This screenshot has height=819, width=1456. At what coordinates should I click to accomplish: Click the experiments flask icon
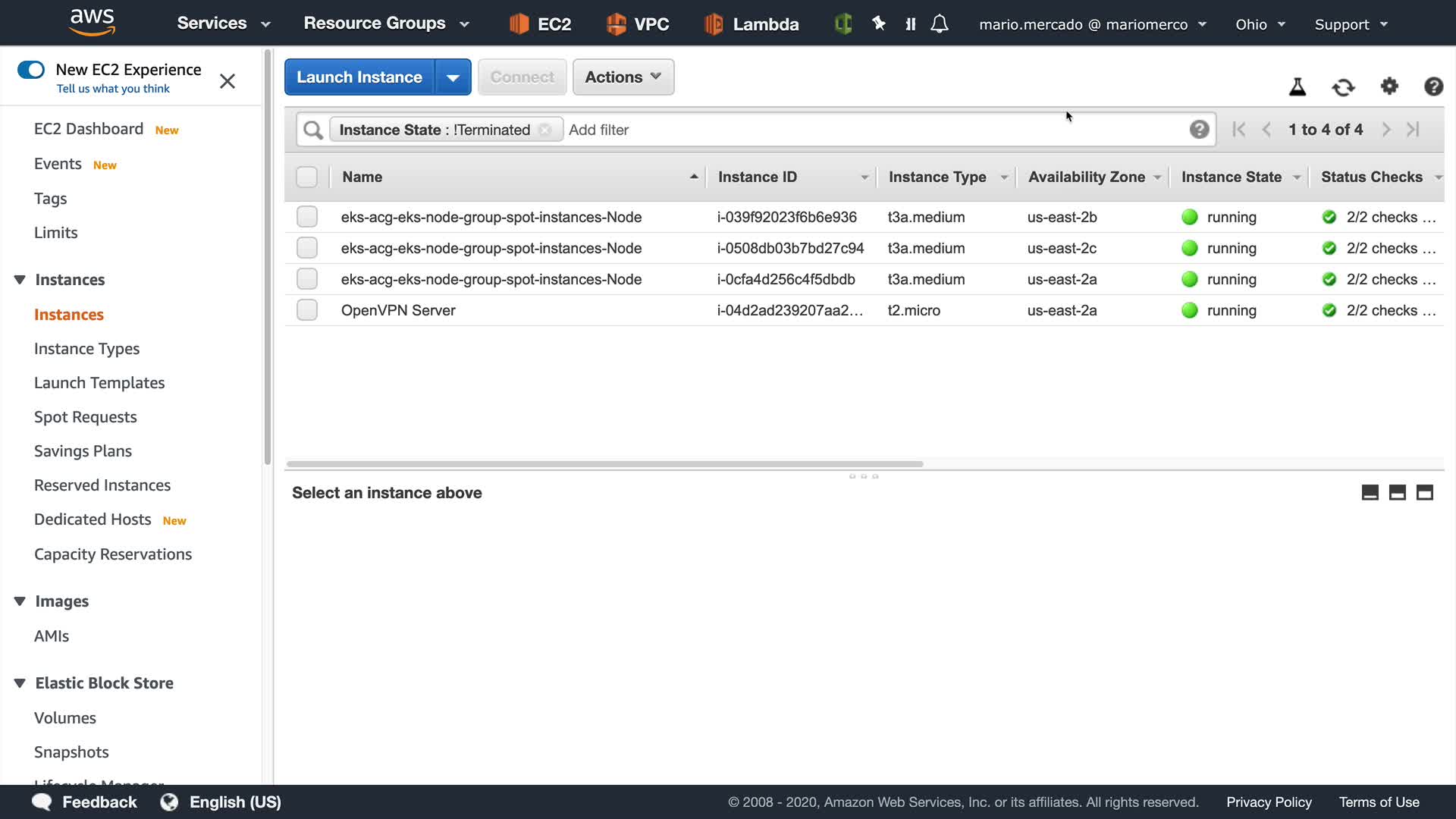[x=1298, y=87]
